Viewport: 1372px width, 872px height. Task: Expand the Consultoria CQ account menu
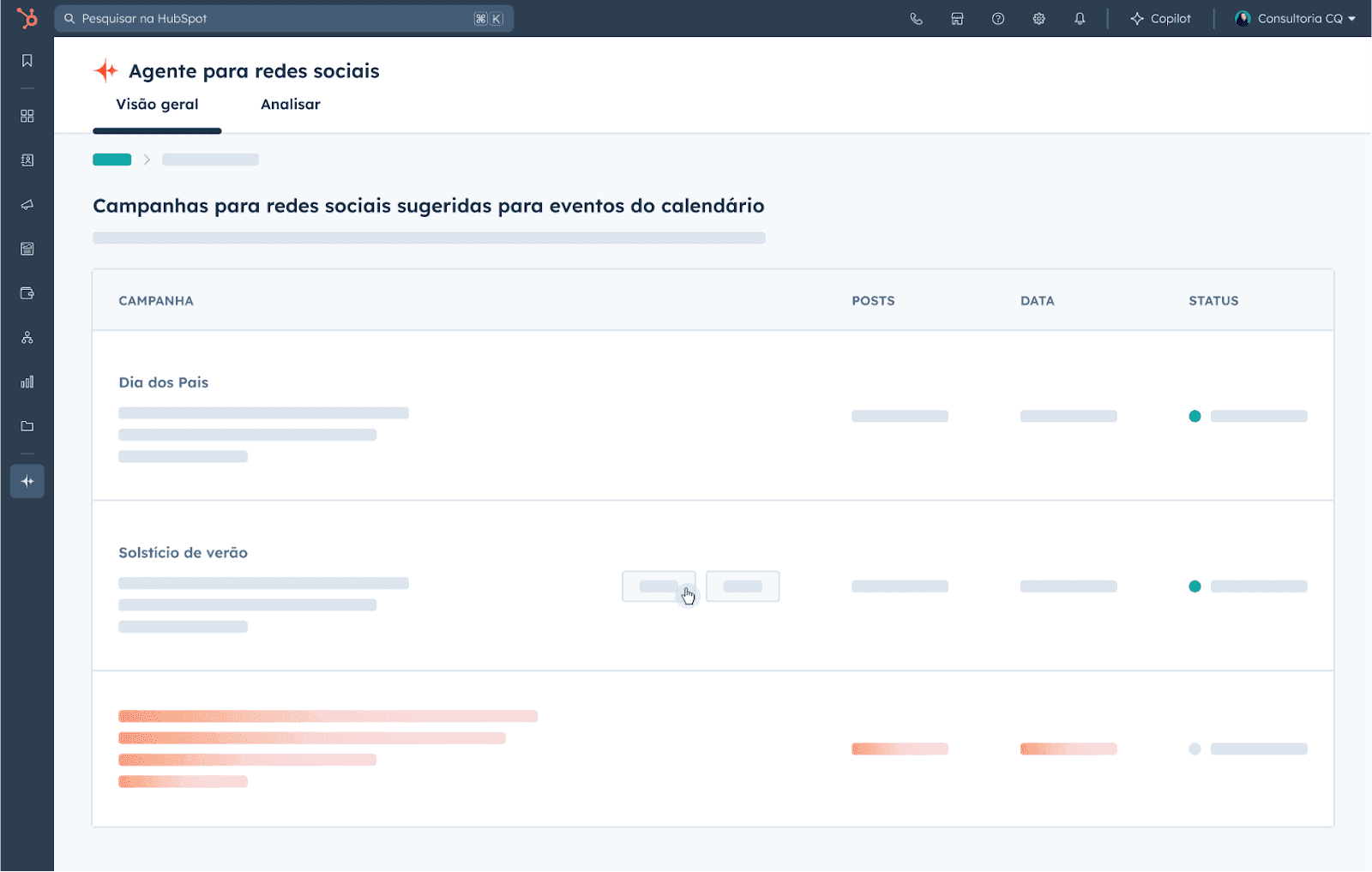(x=1295, y=18)
